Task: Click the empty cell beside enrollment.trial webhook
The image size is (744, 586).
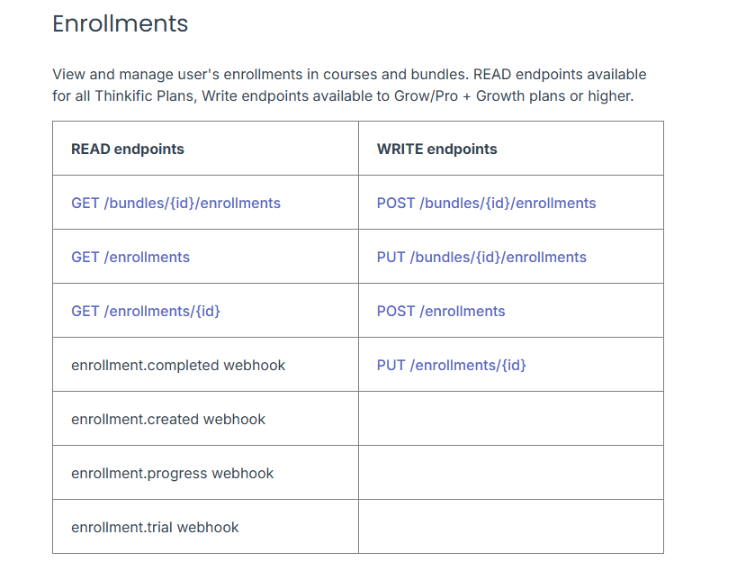Action: (x=510, y=527)
